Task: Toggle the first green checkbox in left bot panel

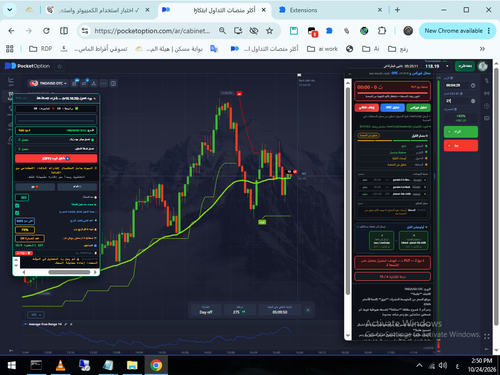Action: [17, 205]
